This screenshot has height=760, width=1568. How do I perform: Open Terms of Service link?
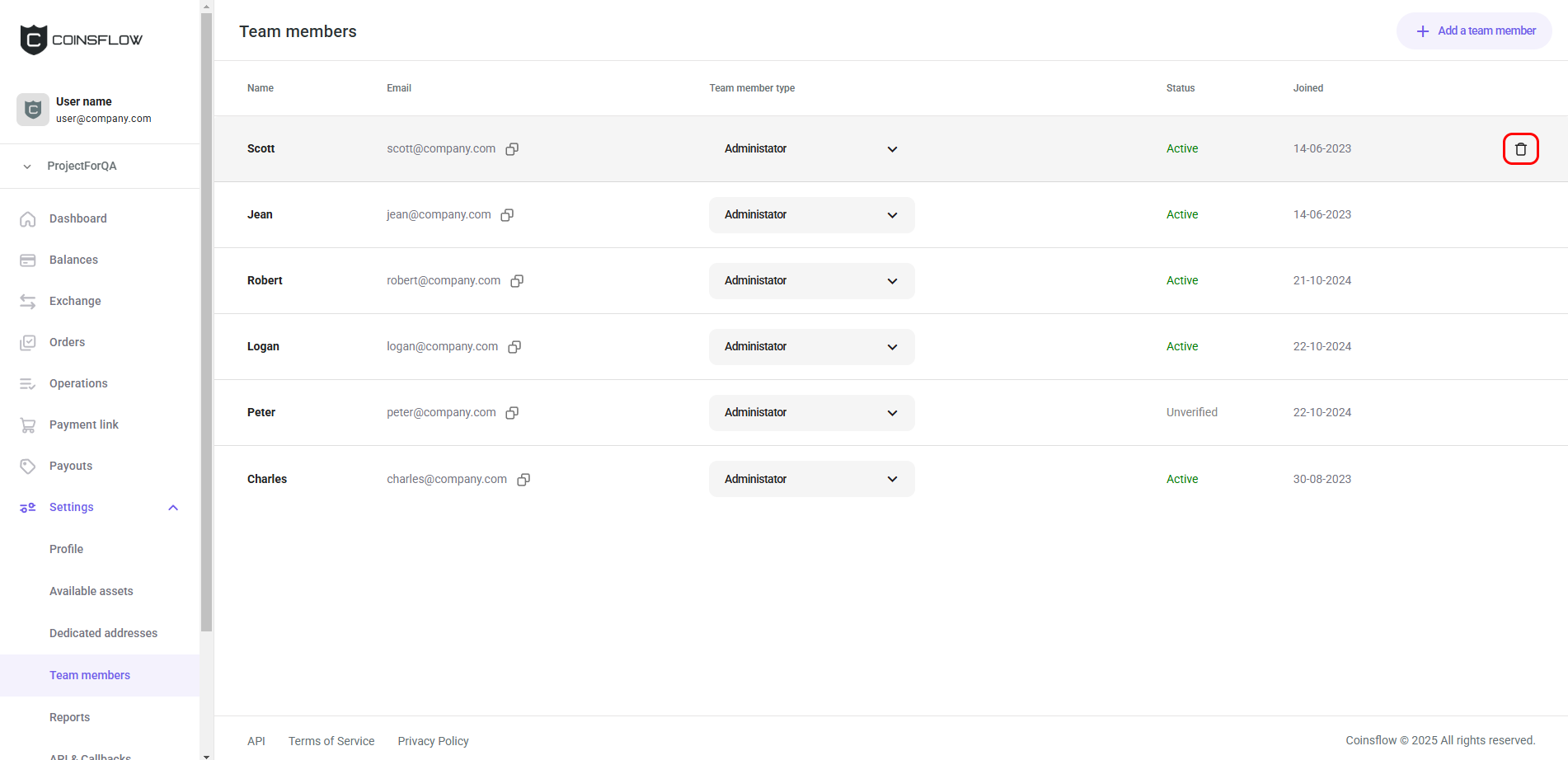pos(331,741)
